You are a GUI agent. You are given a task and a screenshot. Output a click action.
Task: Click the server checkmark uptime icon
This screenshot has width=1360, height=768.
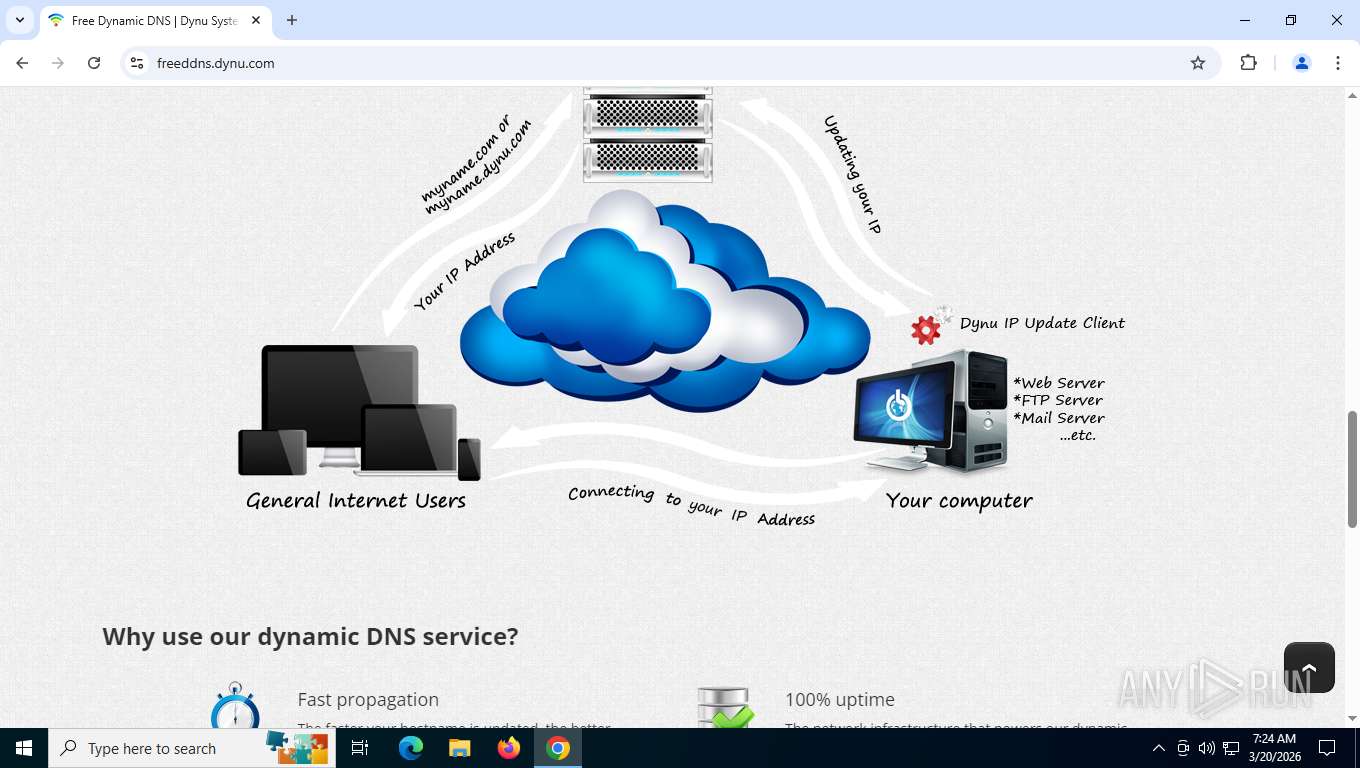point(725,707)
